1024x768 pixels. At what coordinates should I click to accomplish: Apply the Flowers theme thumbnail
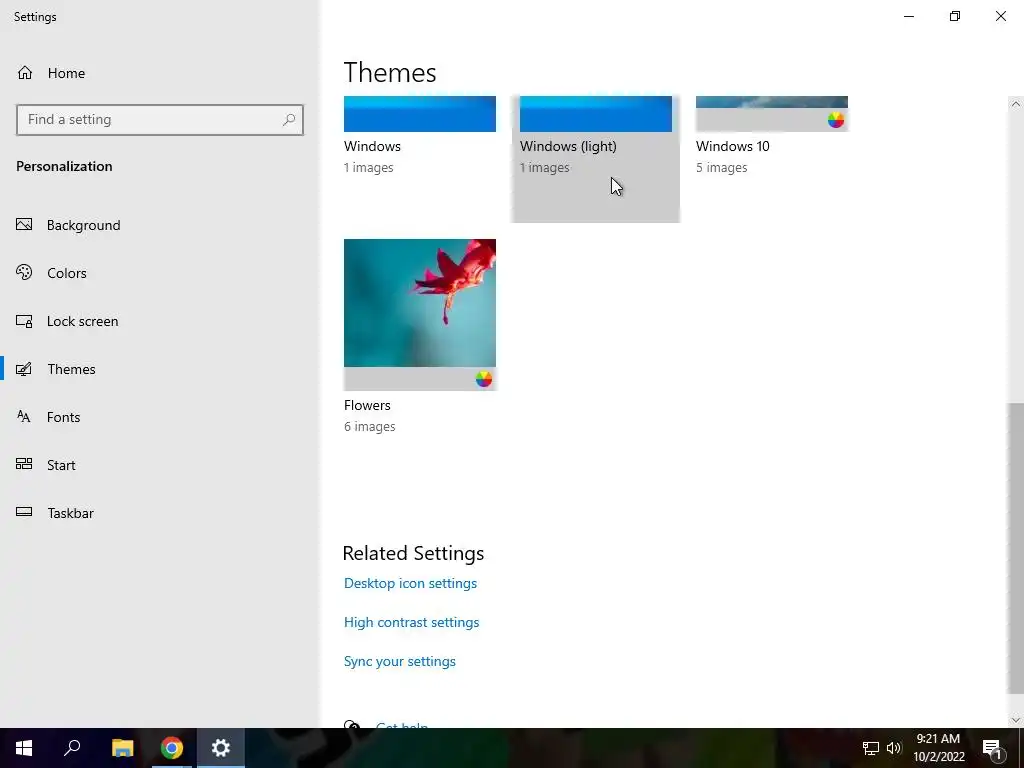[419, 314]
